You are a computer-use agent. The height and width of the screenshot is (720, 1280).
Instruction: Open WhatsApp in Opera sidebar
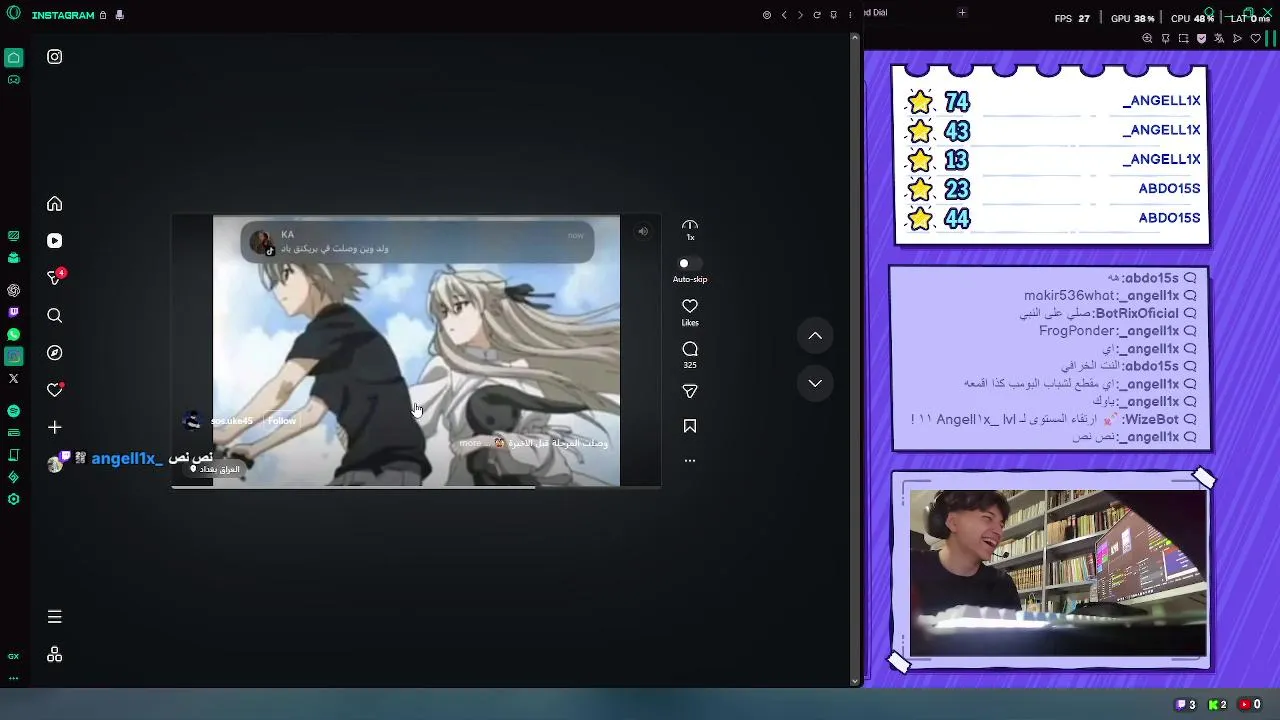(x=13, y=335)
